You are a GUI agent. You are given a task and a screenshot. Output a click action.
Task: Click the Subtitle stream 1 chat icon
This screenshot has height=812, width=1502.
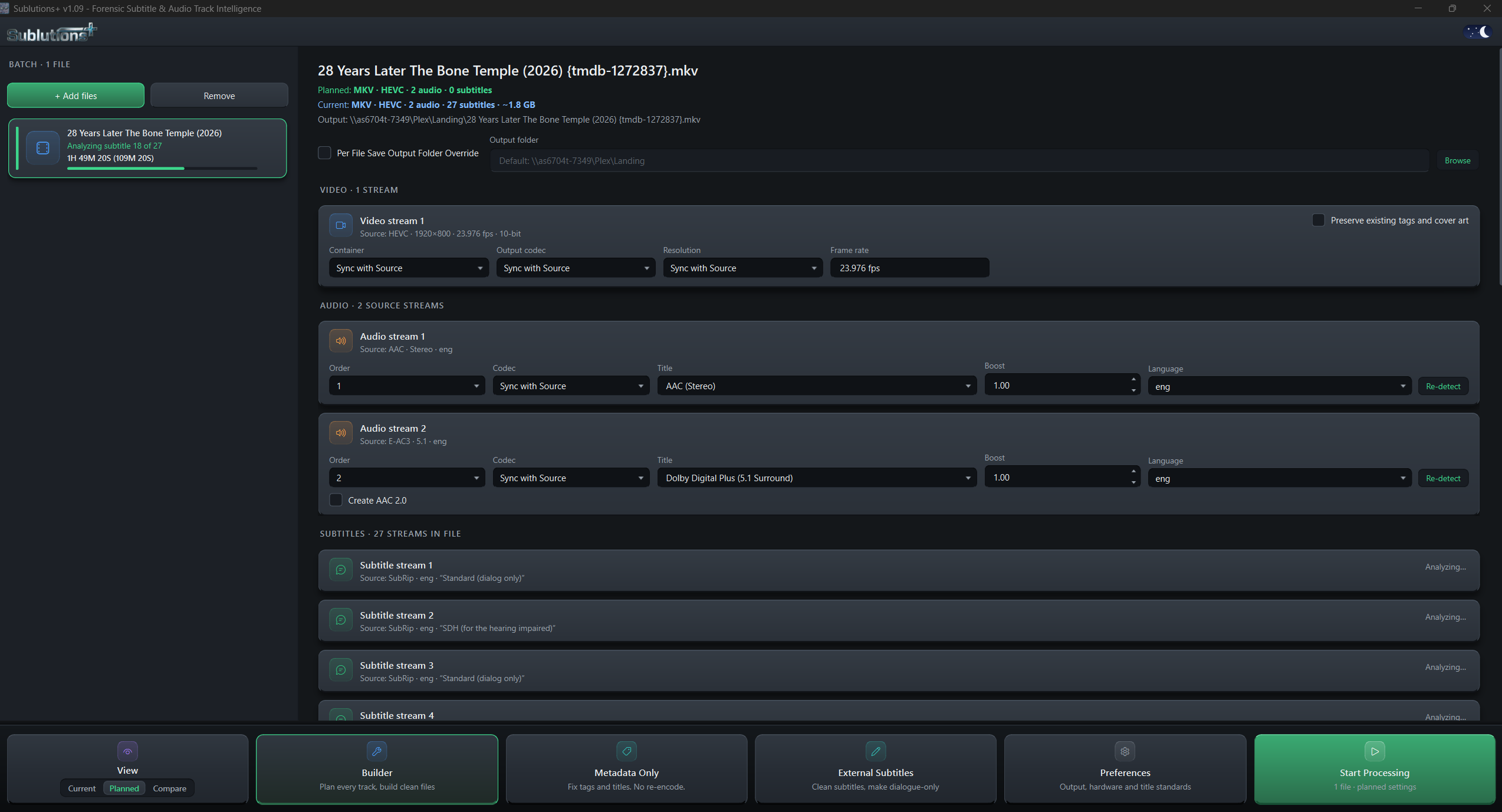[341, 570]
